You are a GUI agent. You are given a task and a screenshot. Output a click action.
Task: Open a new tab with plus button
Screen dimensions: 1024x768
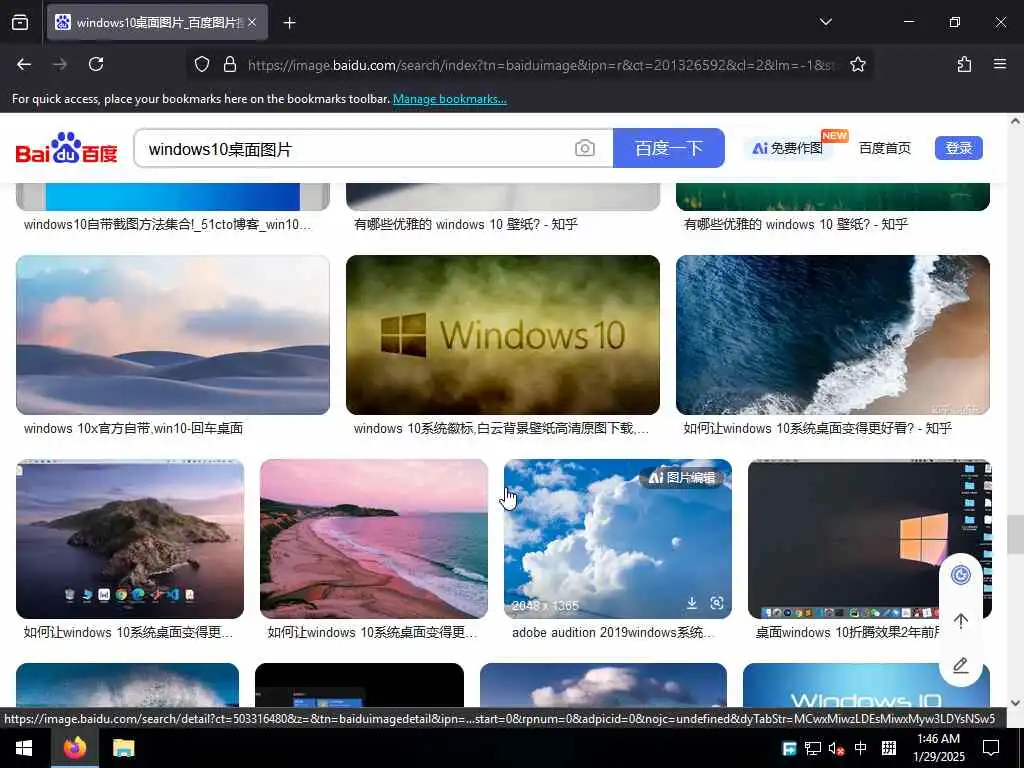pos(290,23)
